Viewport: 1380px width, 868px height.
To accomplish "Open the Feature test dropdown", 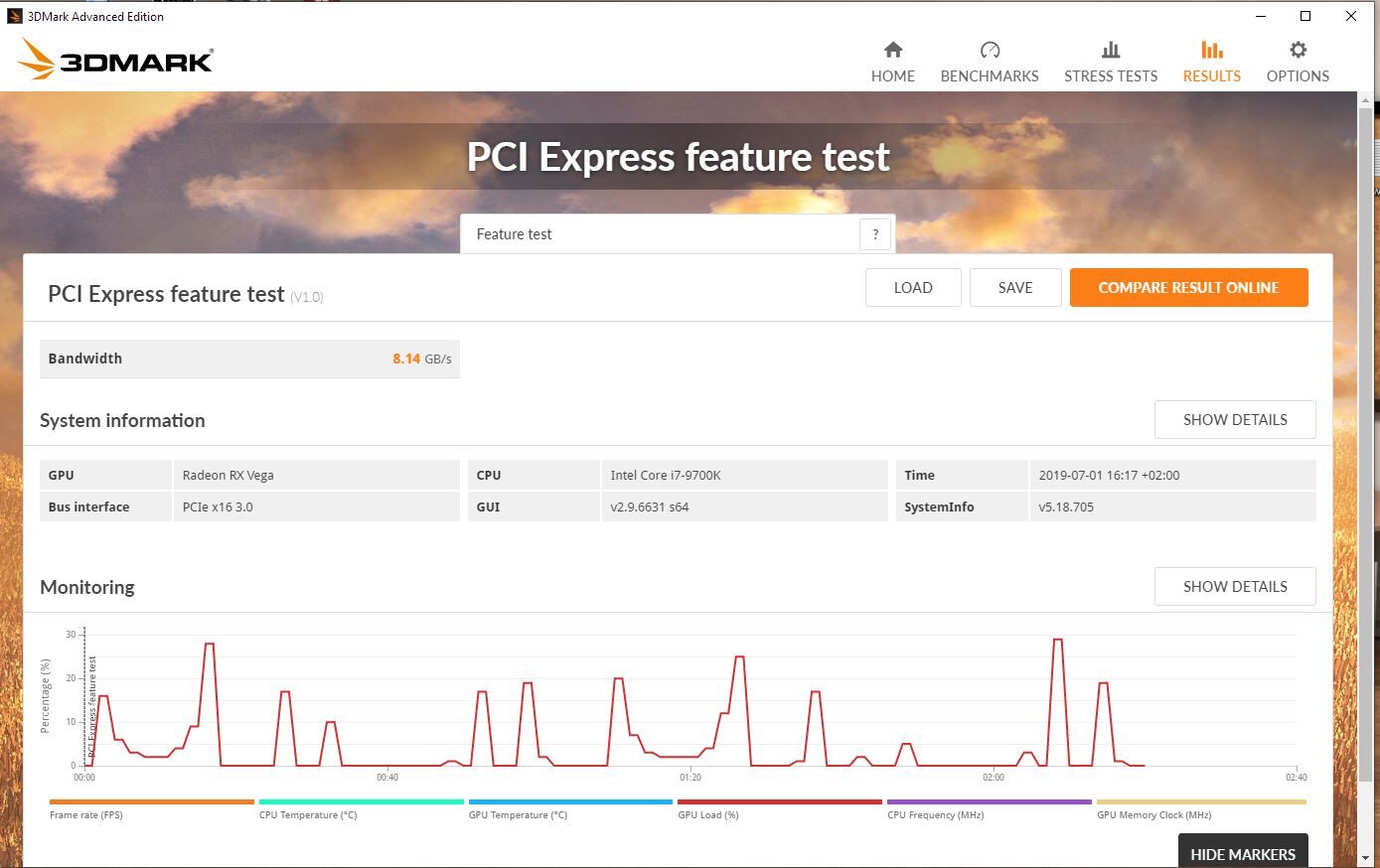I will (x=660, y=234).
